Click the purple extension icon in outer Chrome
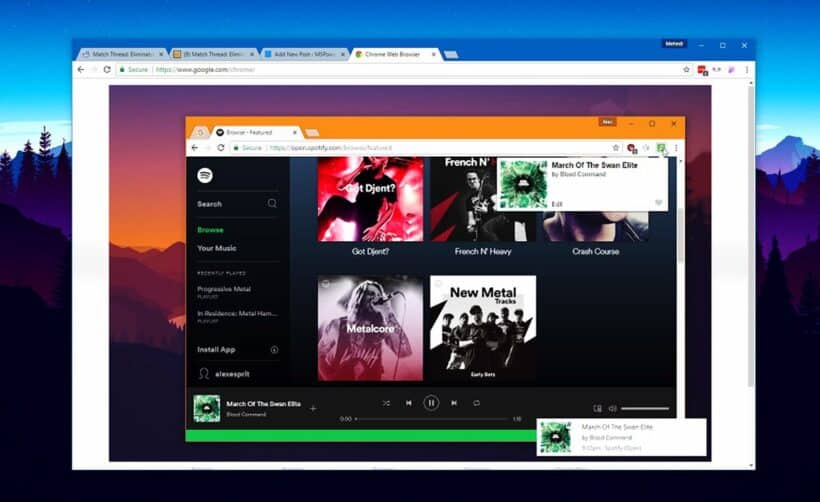Screen dimensions: 820x502 pos(732,70)
